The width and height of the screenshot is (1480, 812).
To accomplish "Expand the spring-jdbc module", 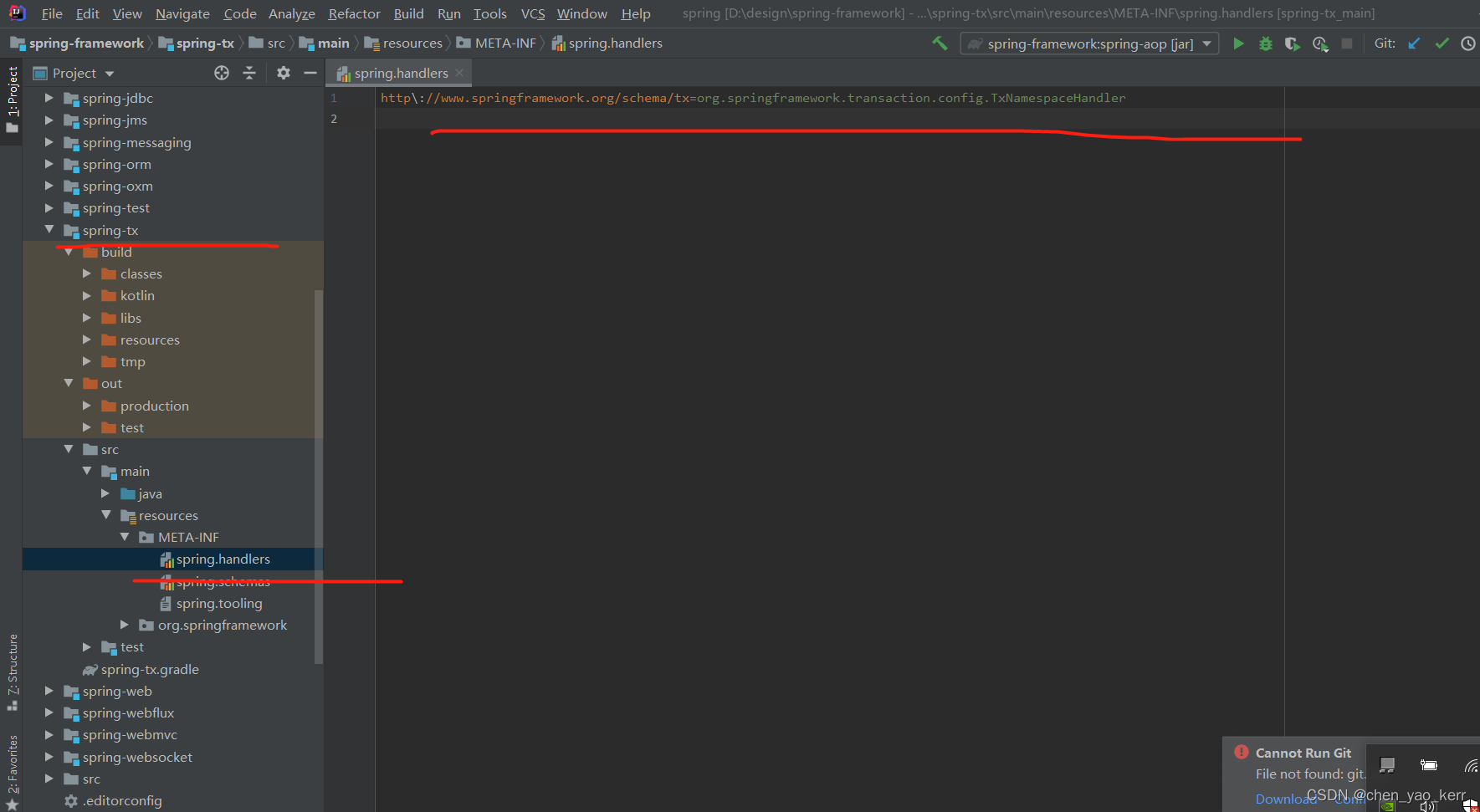I will pyautogui.click(x=49, y=98).
